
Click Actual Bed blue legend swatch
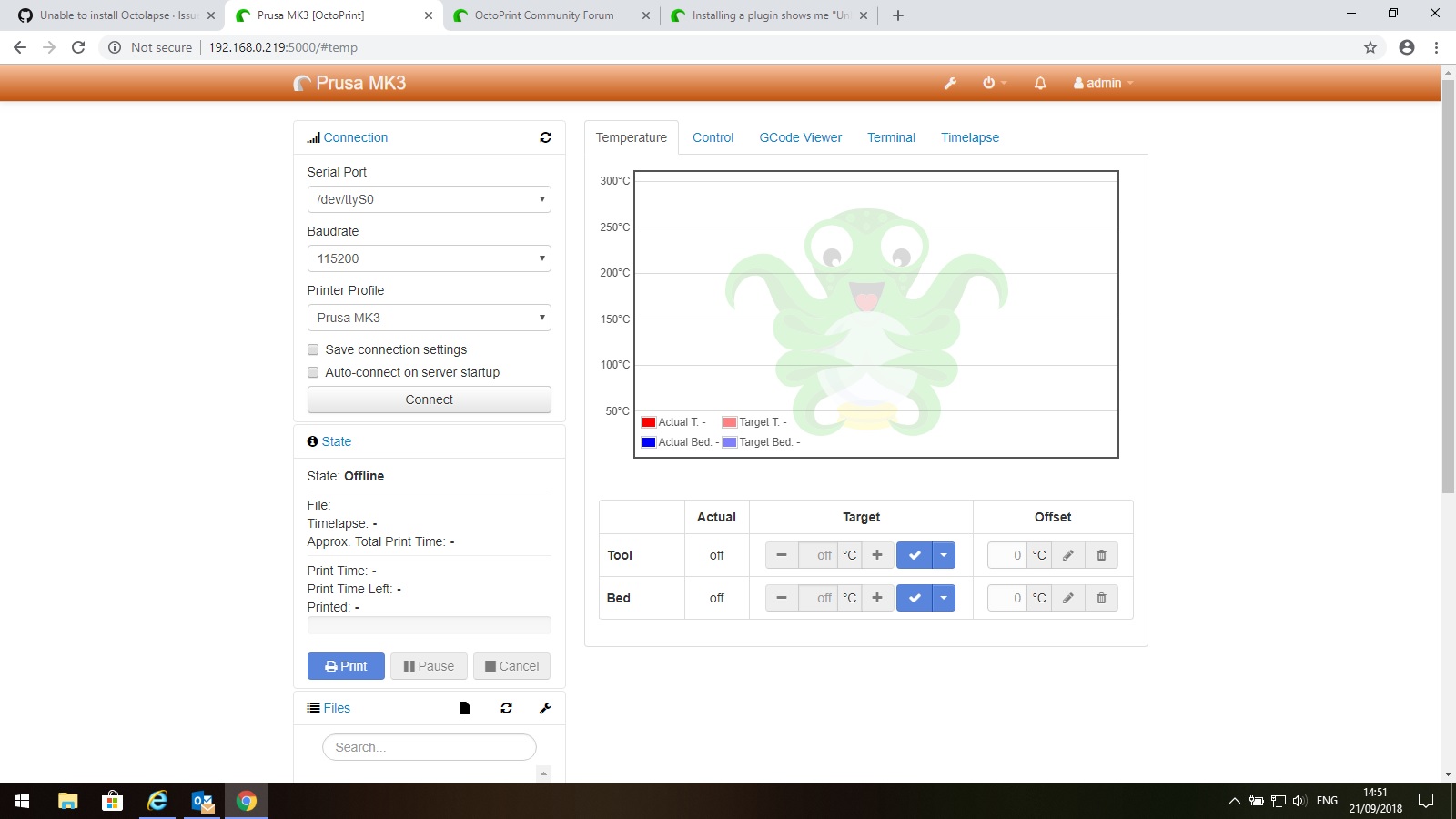(x=649, y=442)
